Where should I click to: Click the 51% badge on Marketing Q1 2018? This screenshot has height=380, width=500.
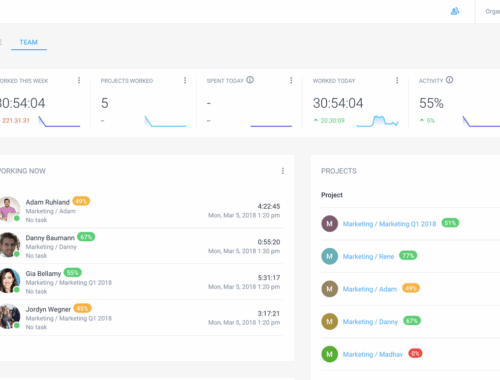[450, 223]
